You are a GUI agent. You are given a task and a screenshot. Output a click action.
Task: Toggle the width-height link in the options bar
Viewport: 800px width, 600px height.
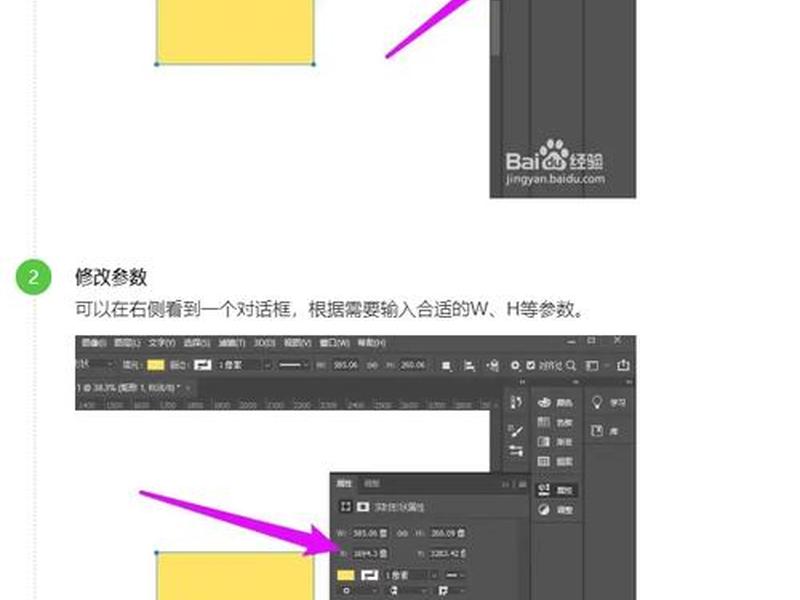pyautogui.click(x=372, y=365)
